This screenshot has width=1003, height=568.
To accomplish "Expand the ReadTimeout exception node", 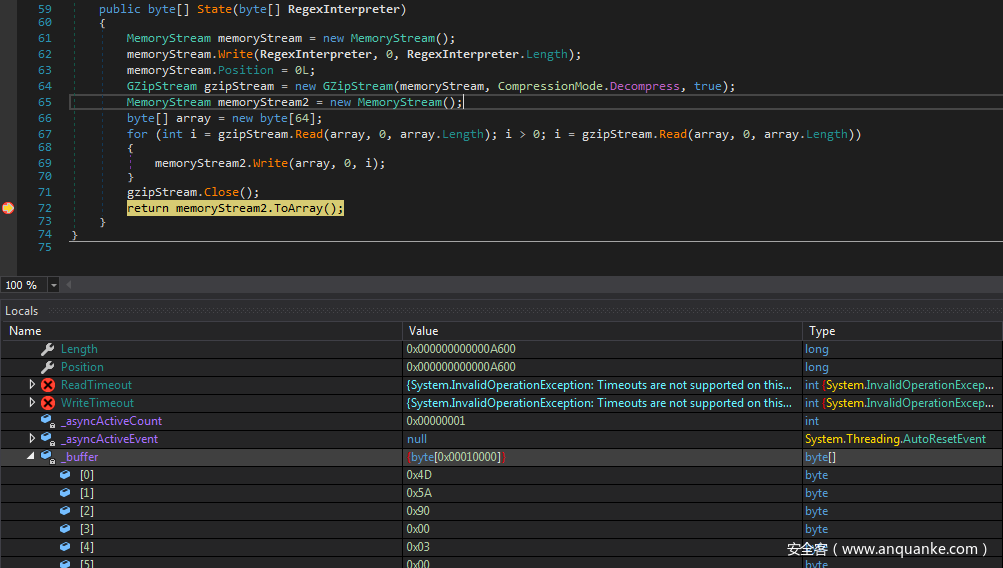I will 32,385.
